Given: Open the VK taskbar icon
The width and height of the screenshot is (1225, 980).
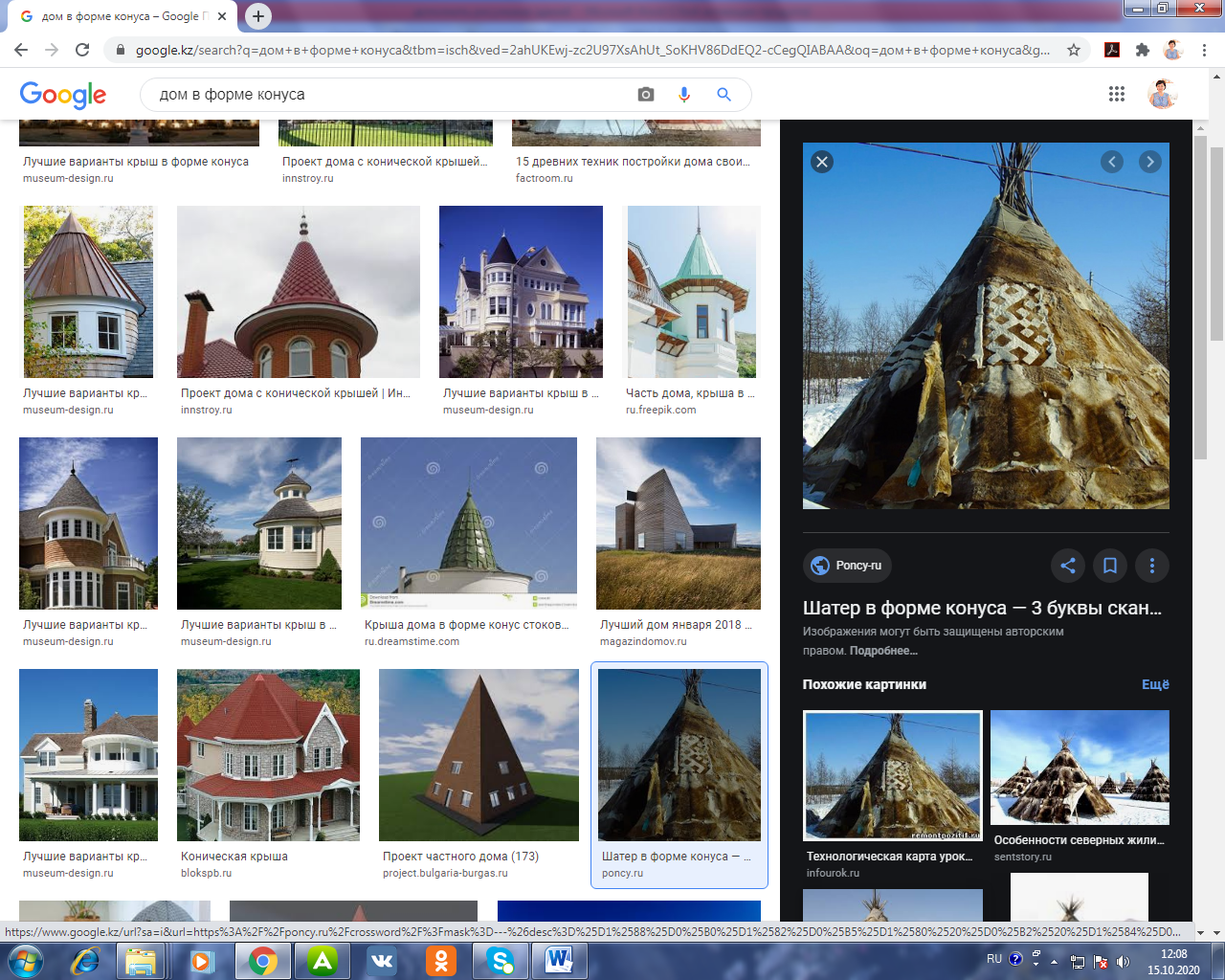Looking at the screenshot, I should (382, 961).
